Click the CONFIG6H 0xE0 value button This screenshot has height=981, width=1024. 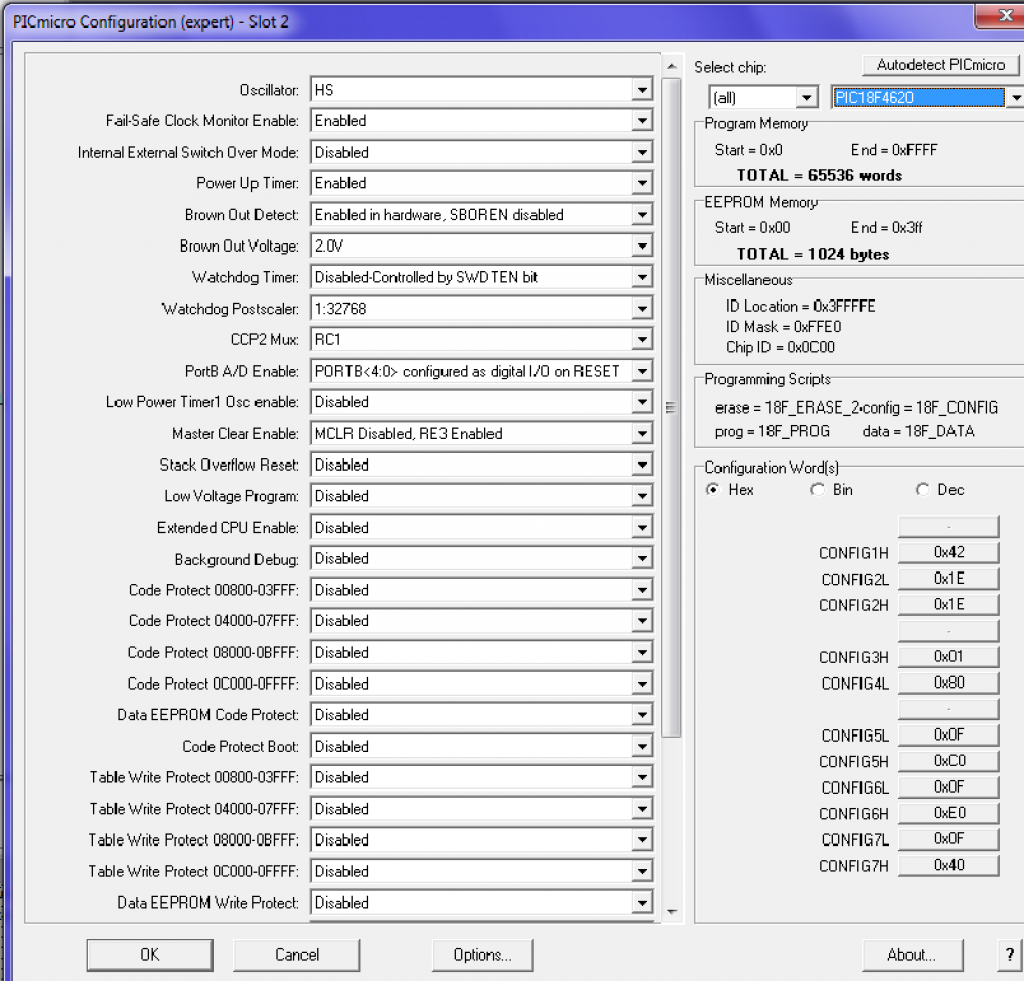pos(948,813)
